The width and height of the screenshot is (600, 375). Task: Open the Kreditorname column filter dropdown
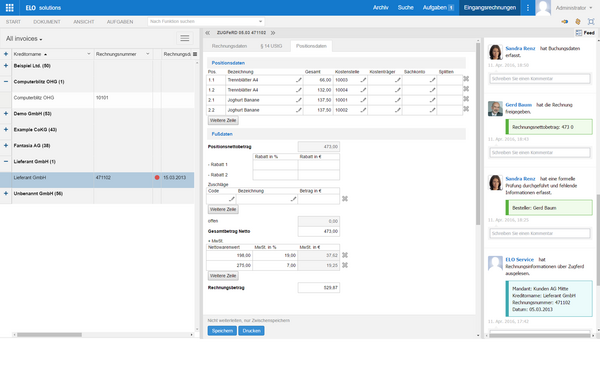click(89, 54)
